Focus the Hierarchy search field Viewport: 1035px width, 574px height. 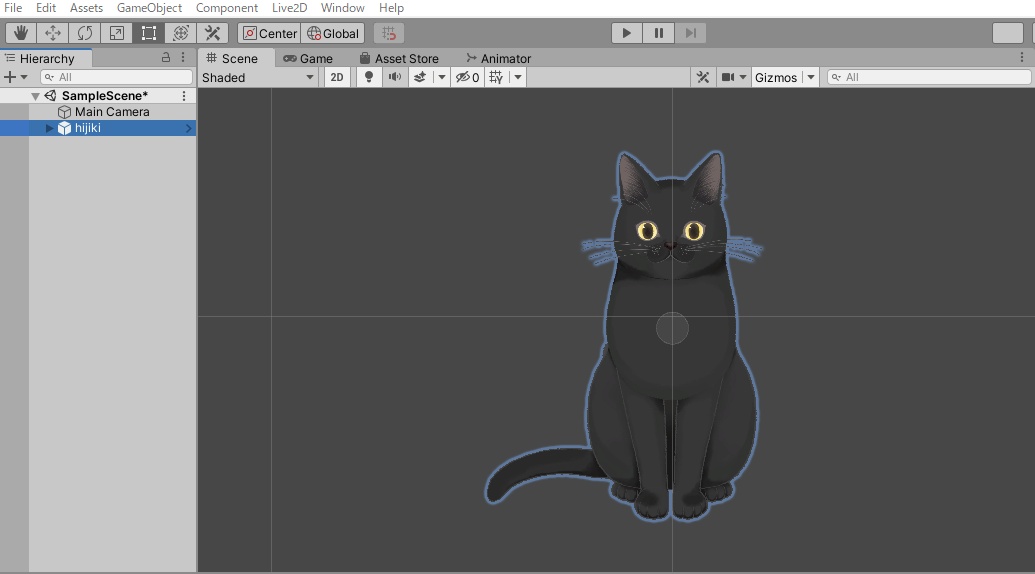tap(116, 77)
